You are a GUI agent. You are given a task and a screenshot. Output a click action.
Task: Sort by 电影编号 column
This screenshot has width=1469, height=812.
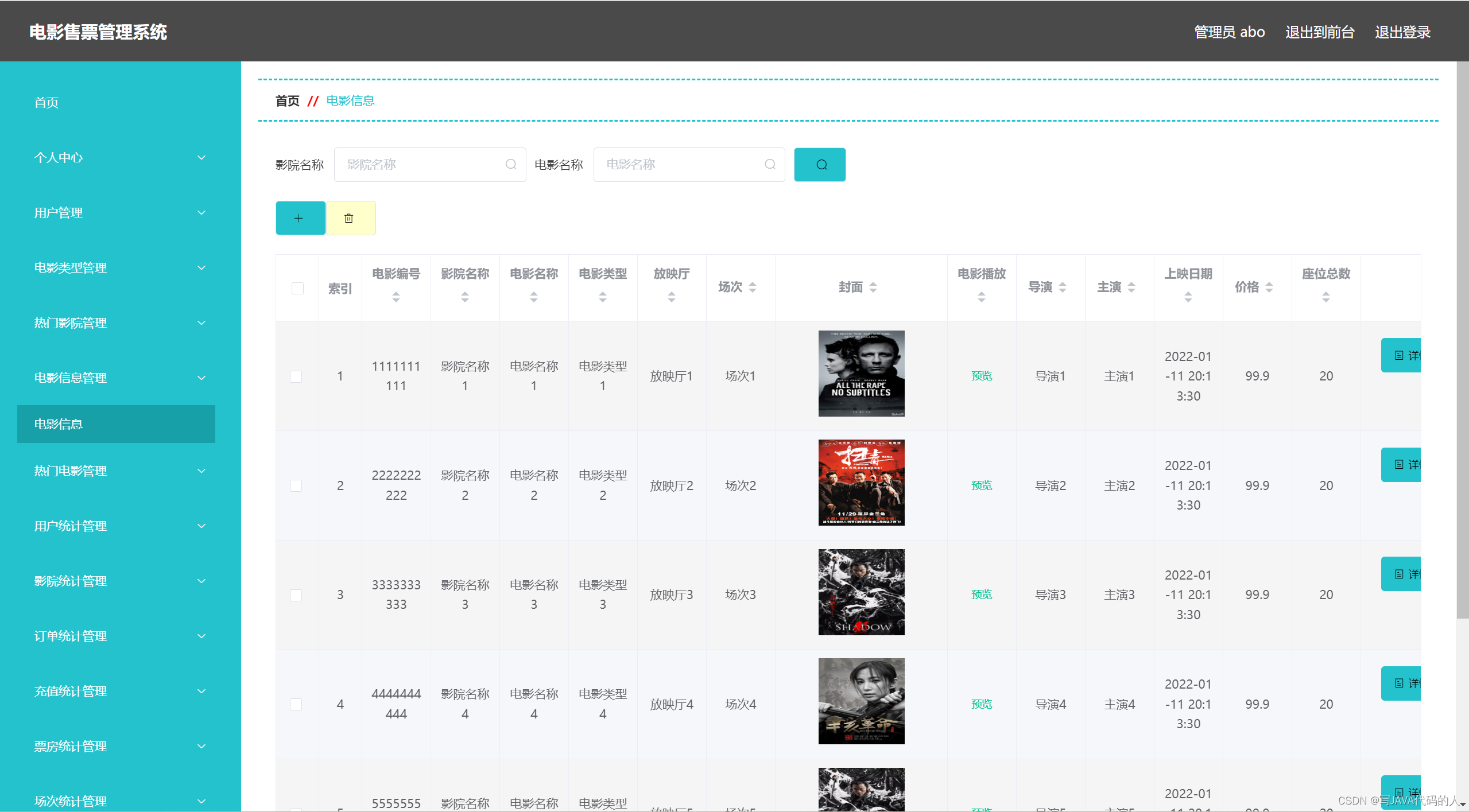pos(396,297)
